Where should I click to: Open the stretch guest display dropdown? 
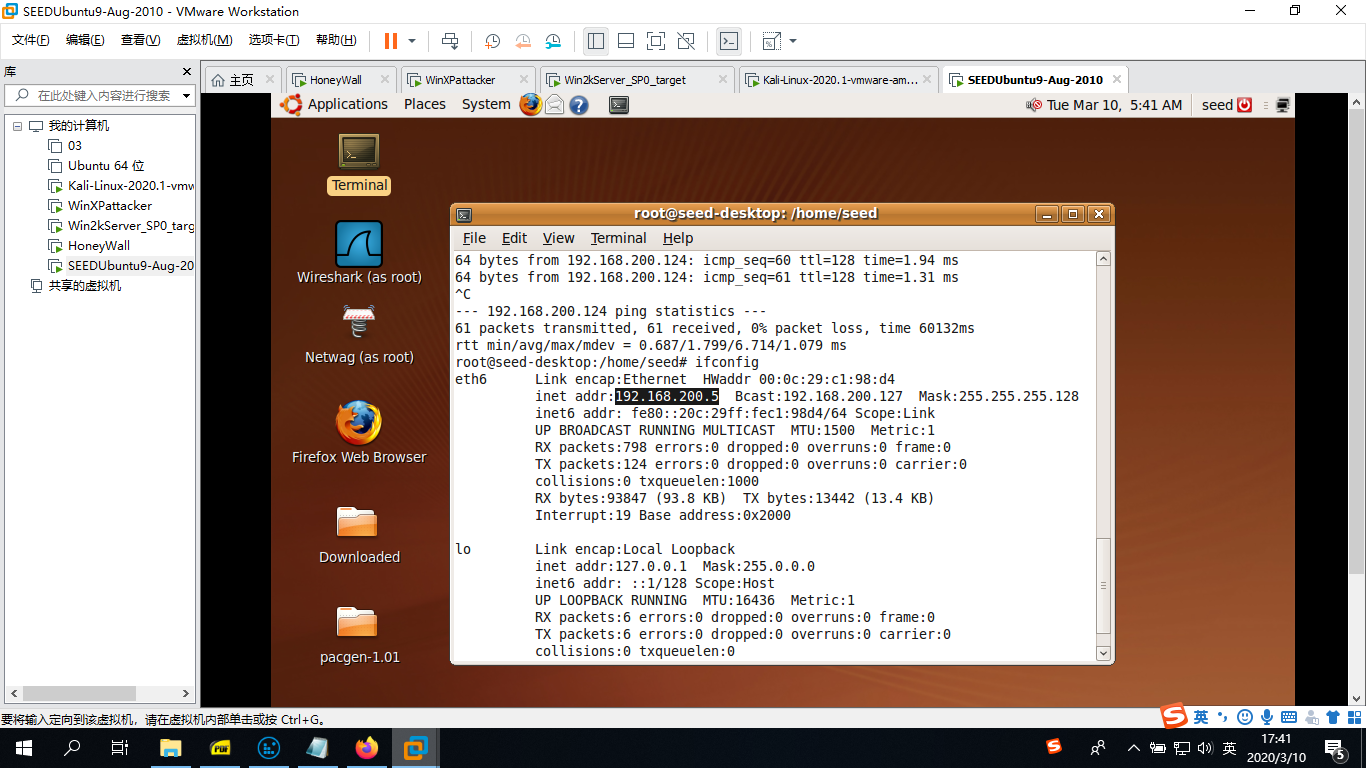[793, 41]
